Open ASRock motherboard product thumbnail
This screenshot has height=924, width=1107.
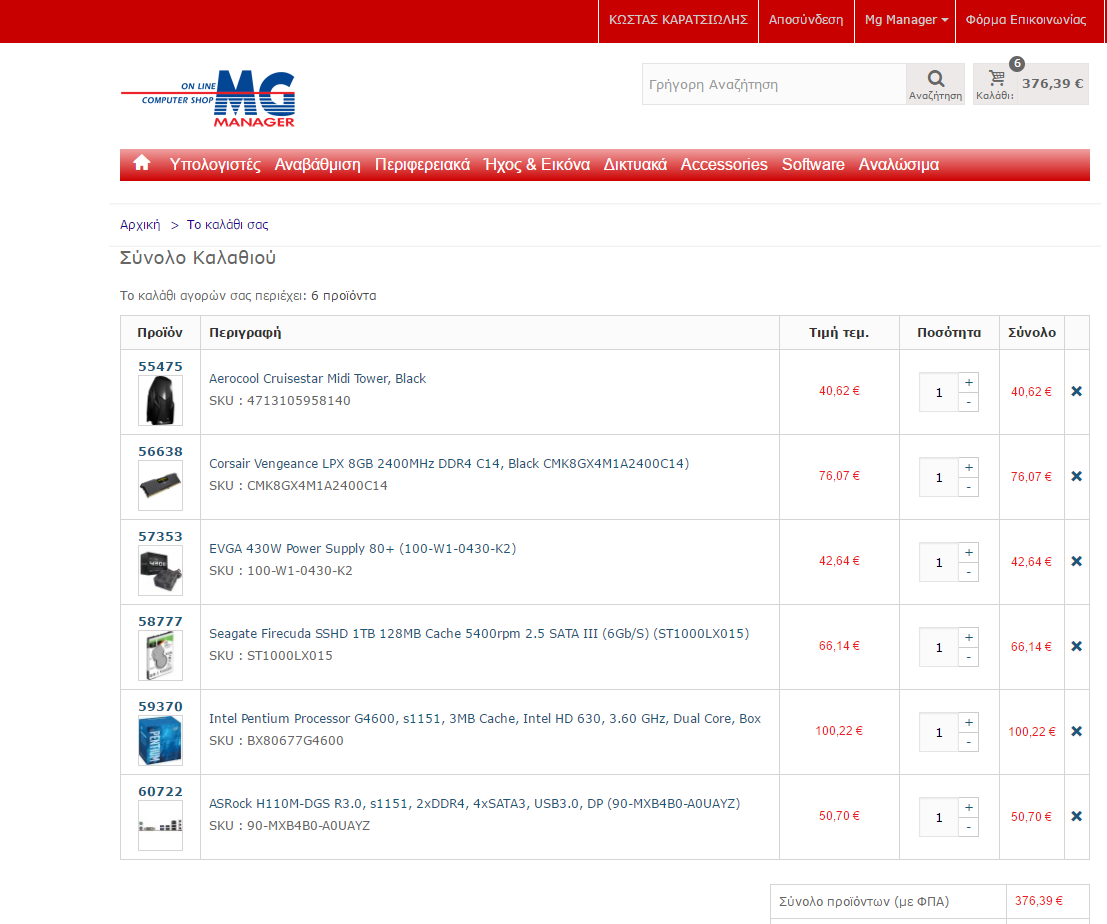click(160, 825)
